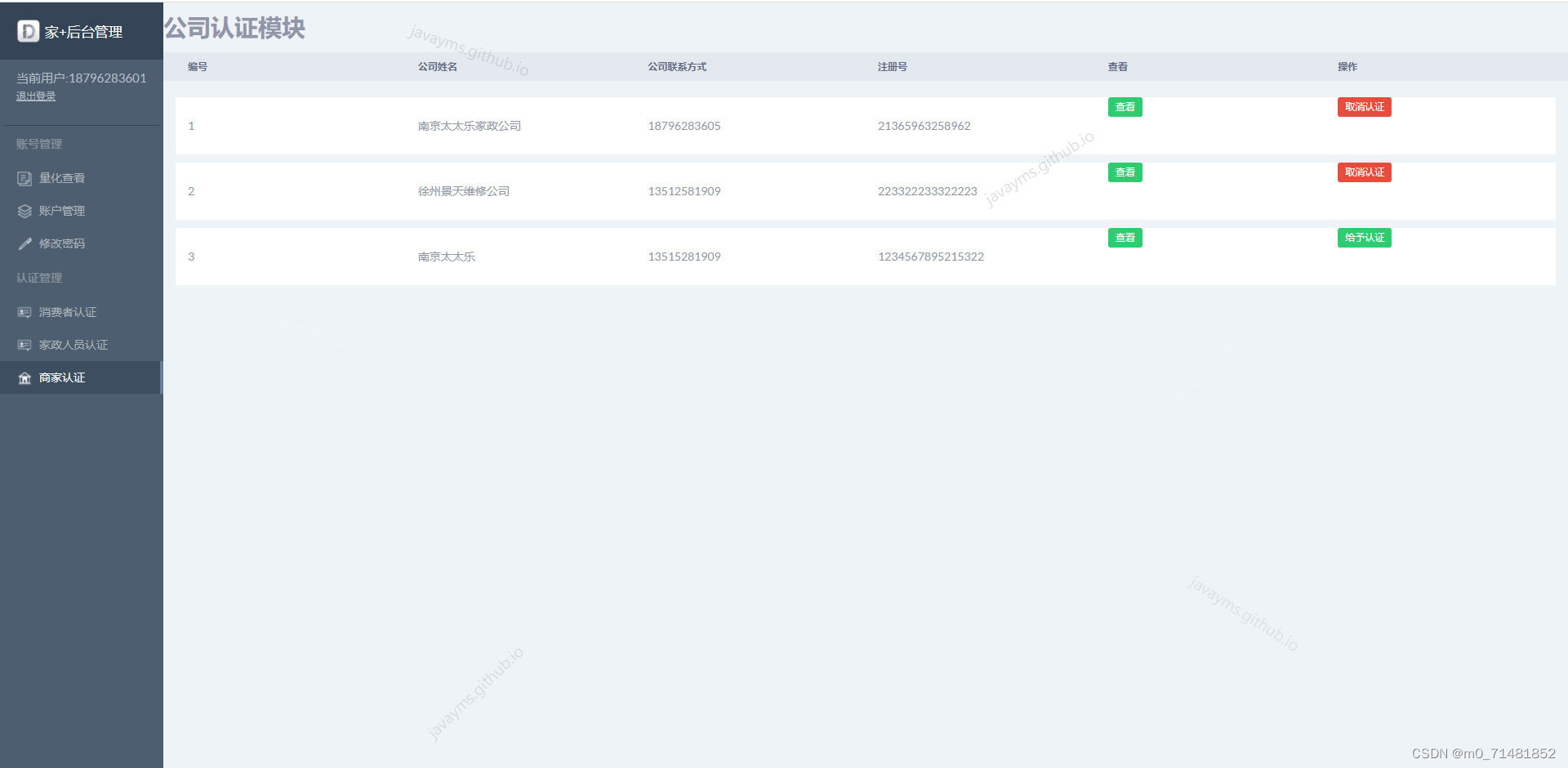Click the 注册号 column header
Screen dimensions: 1568x768
892,67
